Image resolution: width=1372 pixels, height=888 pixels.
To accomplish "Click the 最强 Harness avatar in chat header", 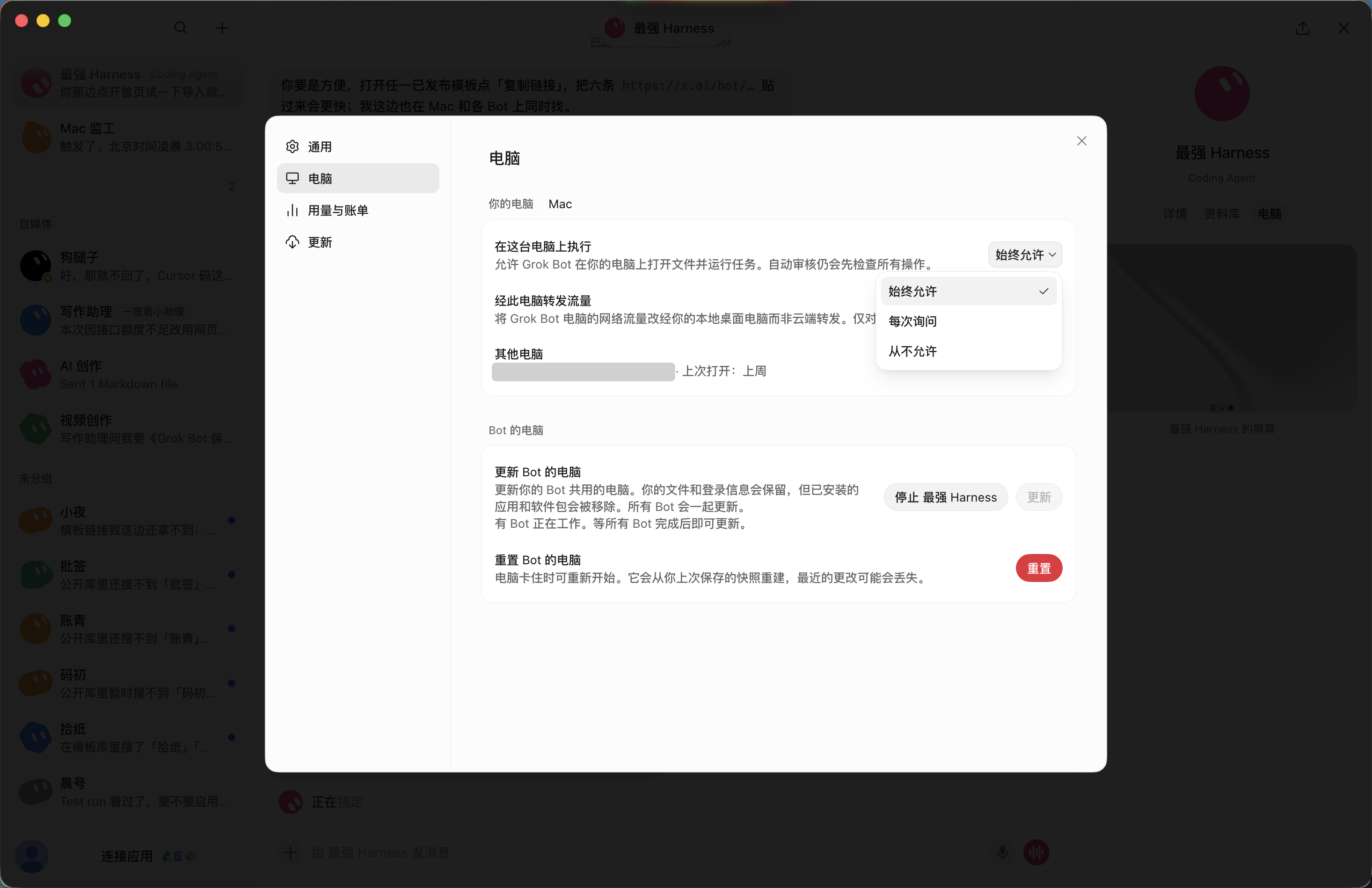I will click(614, 28).
